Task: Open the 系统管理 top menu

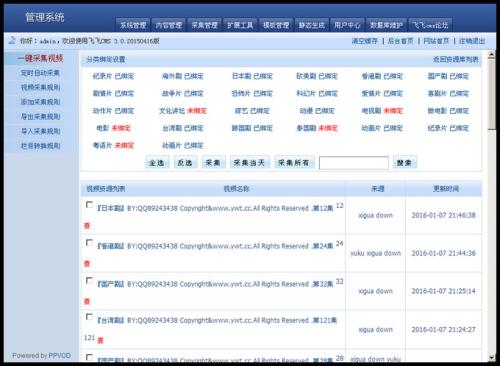Action: (133, 25)
